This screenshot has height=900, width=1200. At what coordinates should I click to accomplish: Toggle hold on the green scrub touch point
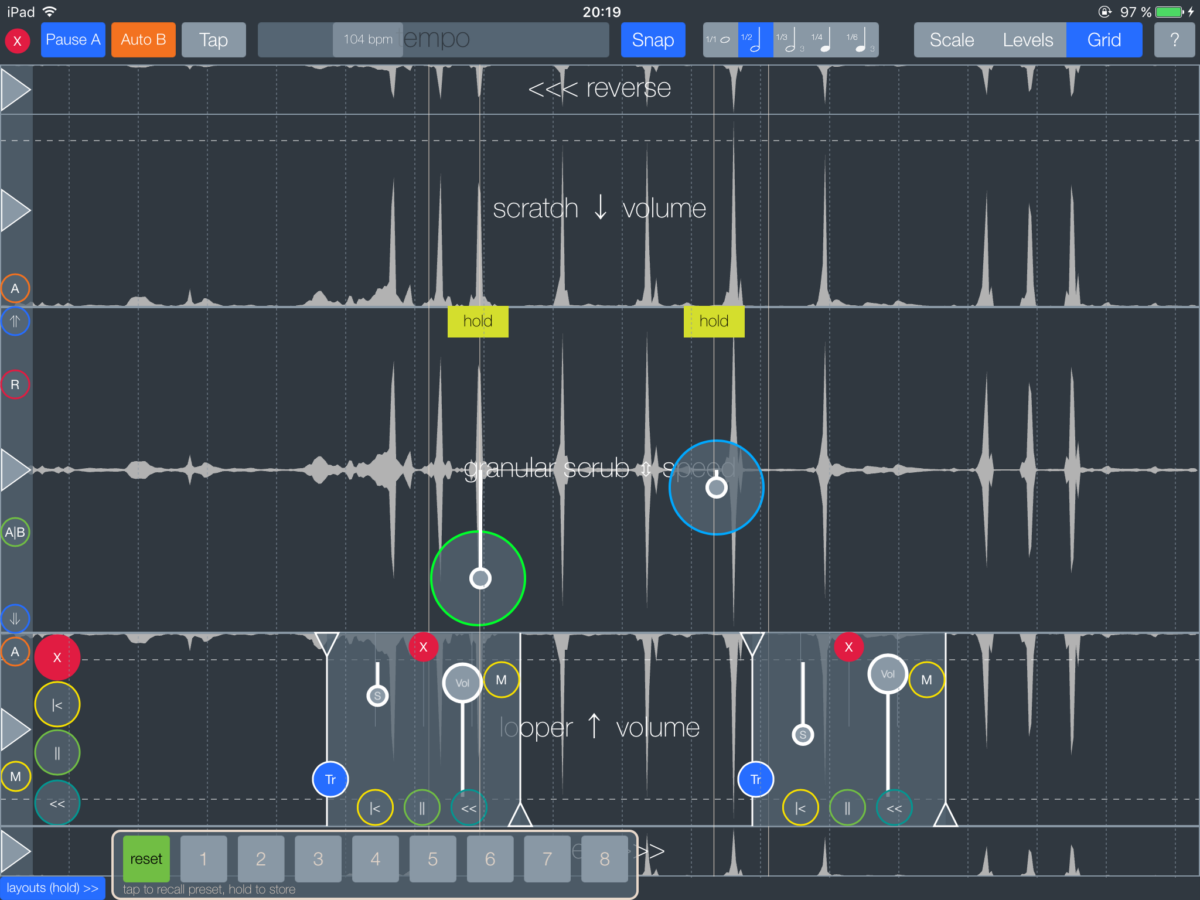478,321
